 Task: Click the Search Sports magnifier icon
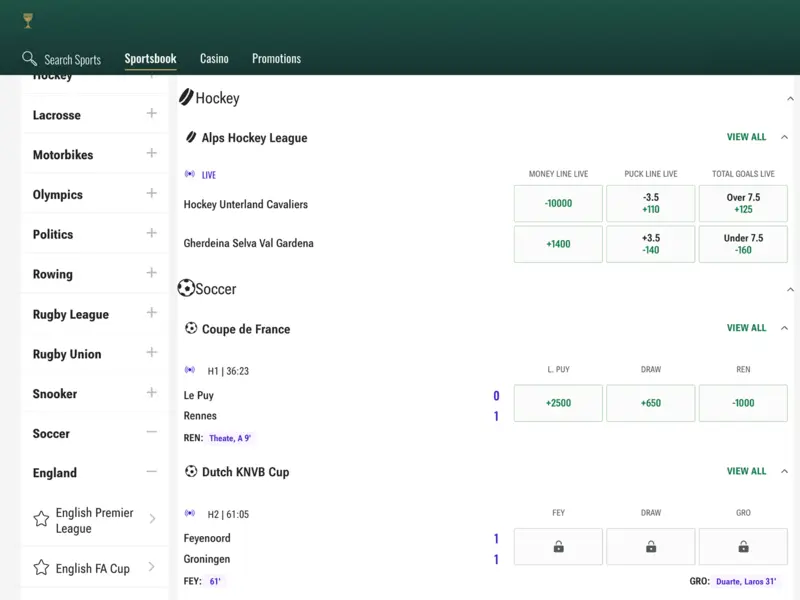(x=30, y=59)
